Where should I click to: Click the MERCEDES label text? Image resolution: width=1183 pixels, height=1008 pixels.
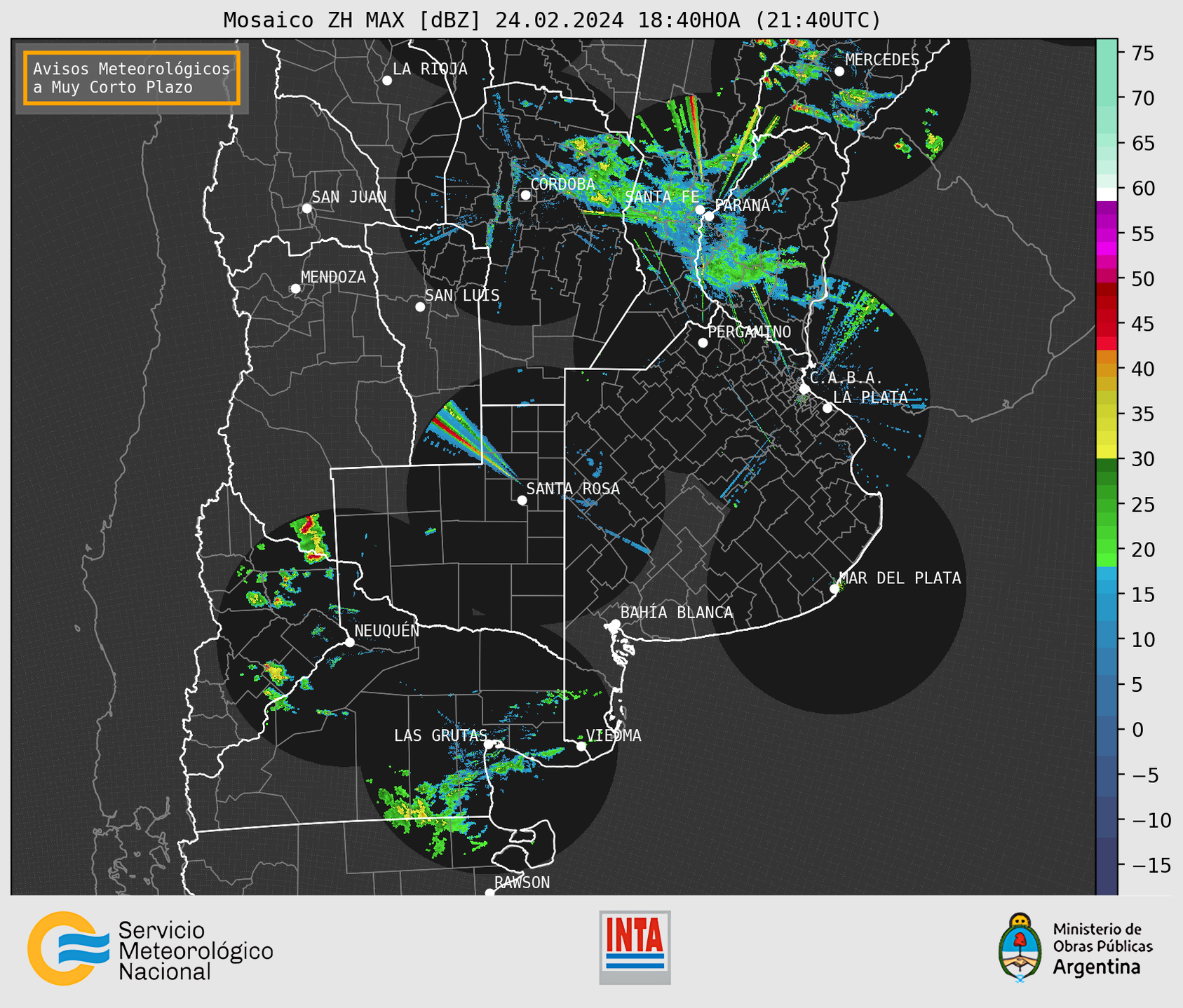coord(882,60)
